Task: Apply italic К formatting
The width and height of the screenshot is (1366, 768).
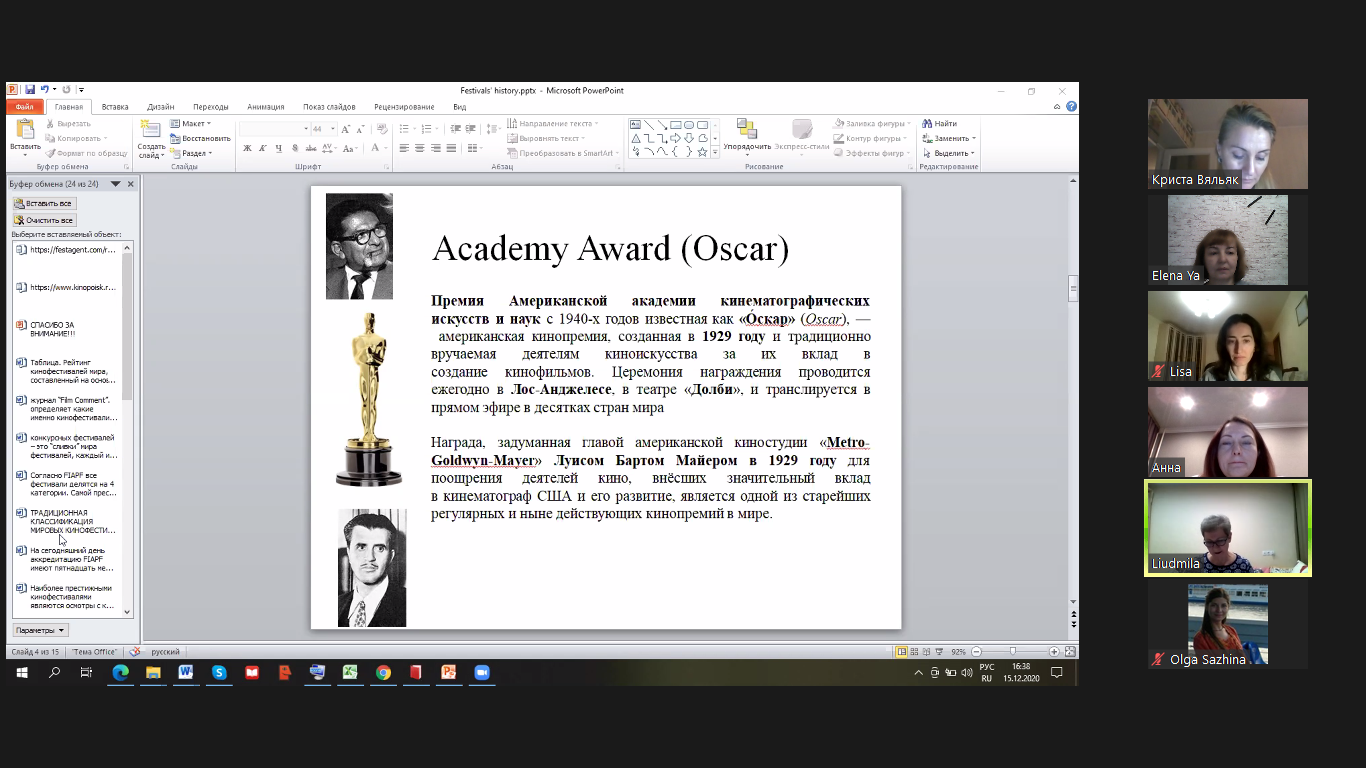Action: pos(263,148)
